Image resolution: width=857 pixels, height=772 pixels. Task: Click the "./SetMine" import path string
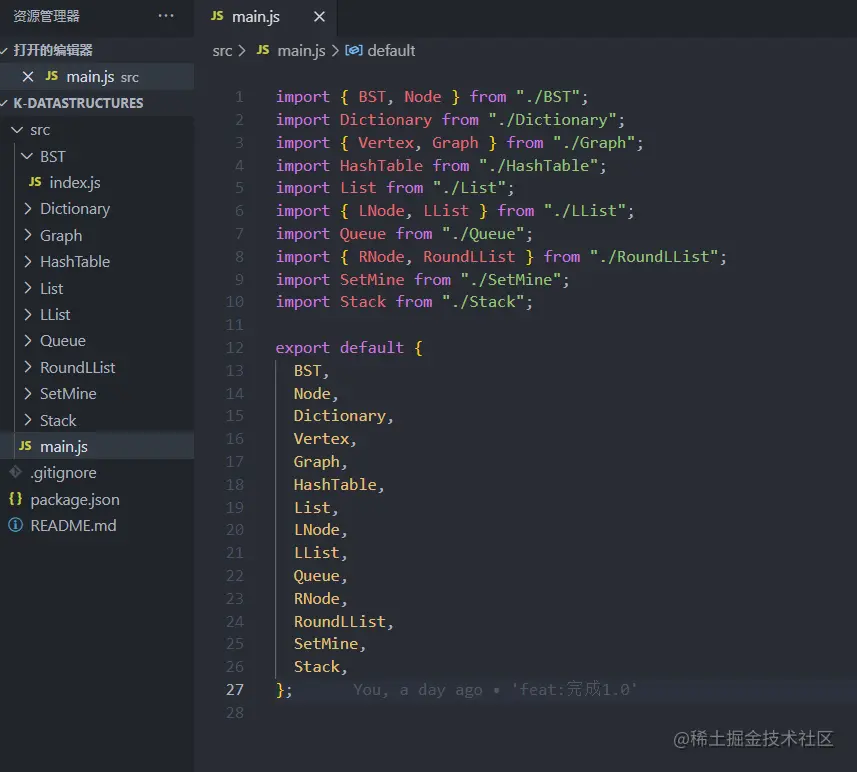coord(510,279)
